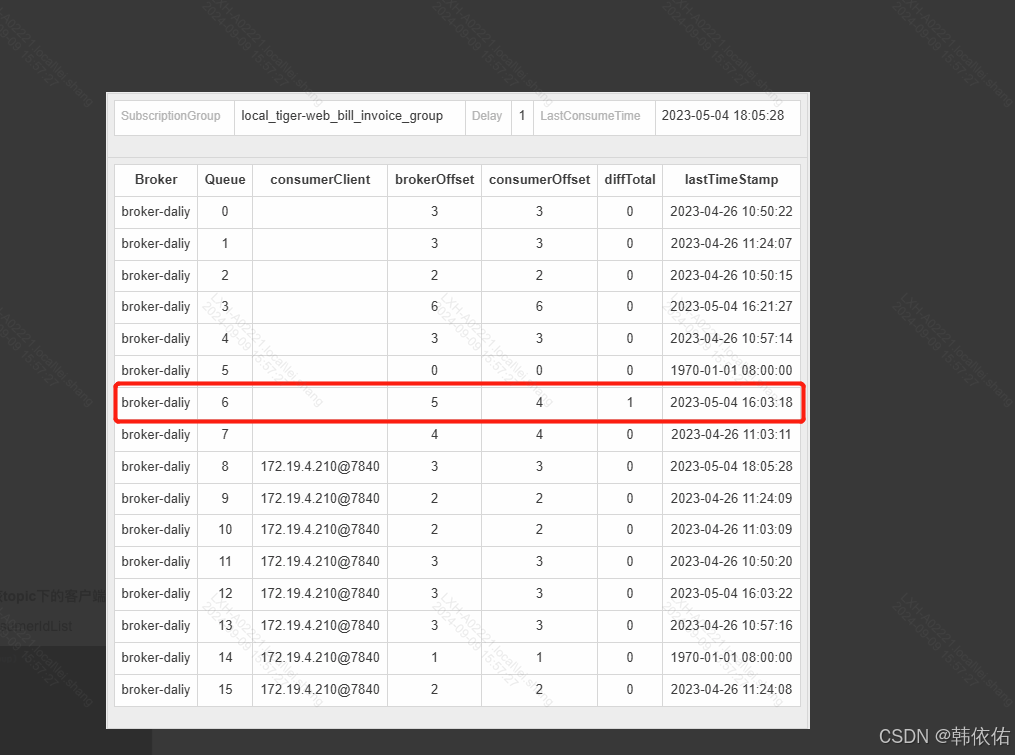1015x755 pixels.
Task: Click queue number 6 cell
Action: pos(225,402)
